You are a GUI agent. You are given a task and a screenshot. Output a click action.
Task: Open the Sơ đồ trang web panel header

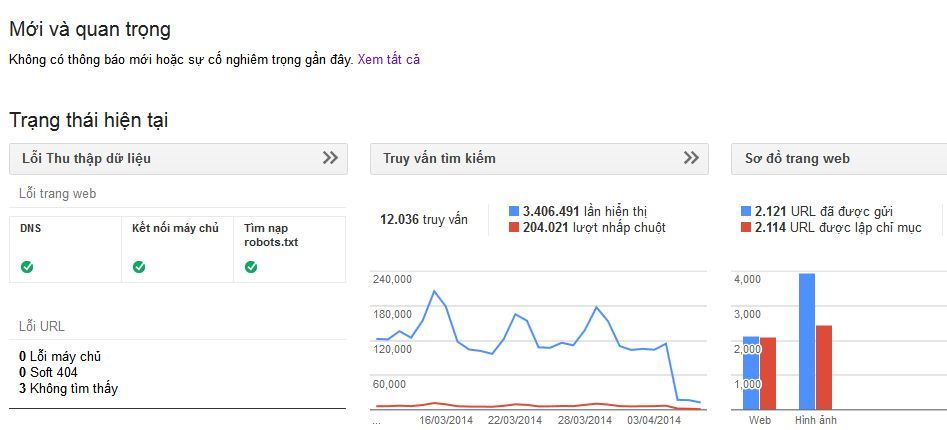[839, 159]
